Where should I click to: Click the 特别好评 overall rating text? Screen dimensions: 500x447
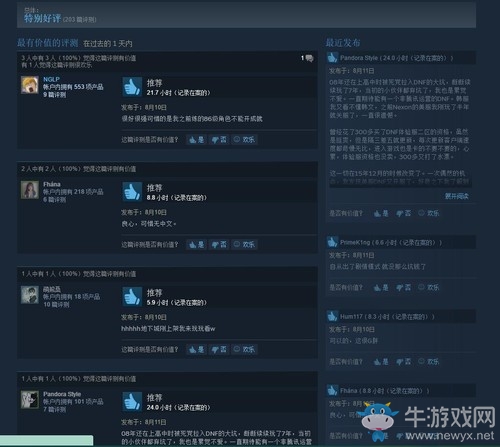[42, 18]
